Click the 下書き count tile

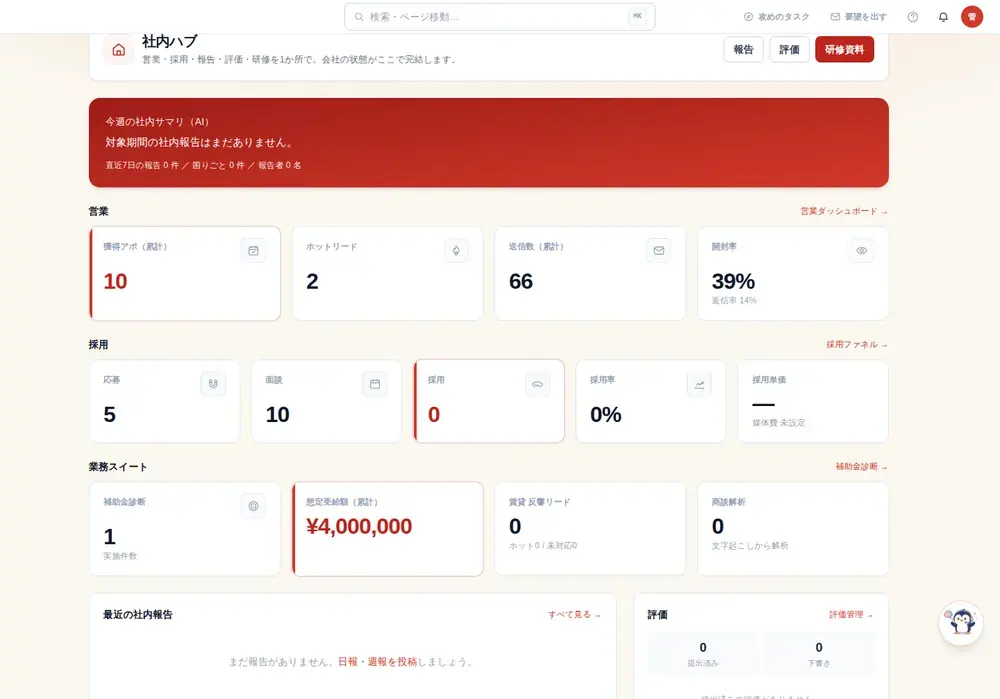click(x=819, y=654)
